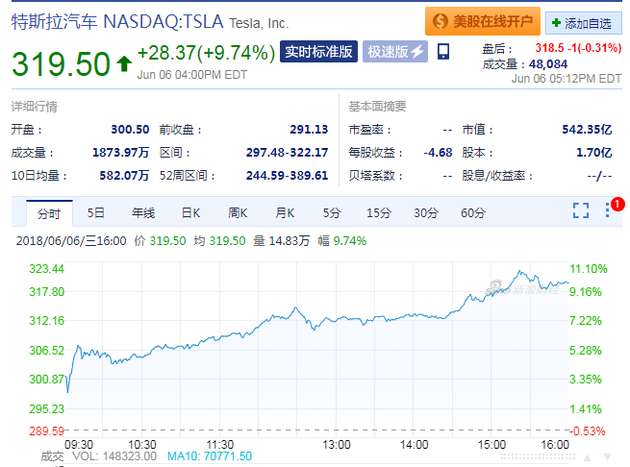
Task: Click the after-hours volume 48,084
Action: (x=548, y=64)
